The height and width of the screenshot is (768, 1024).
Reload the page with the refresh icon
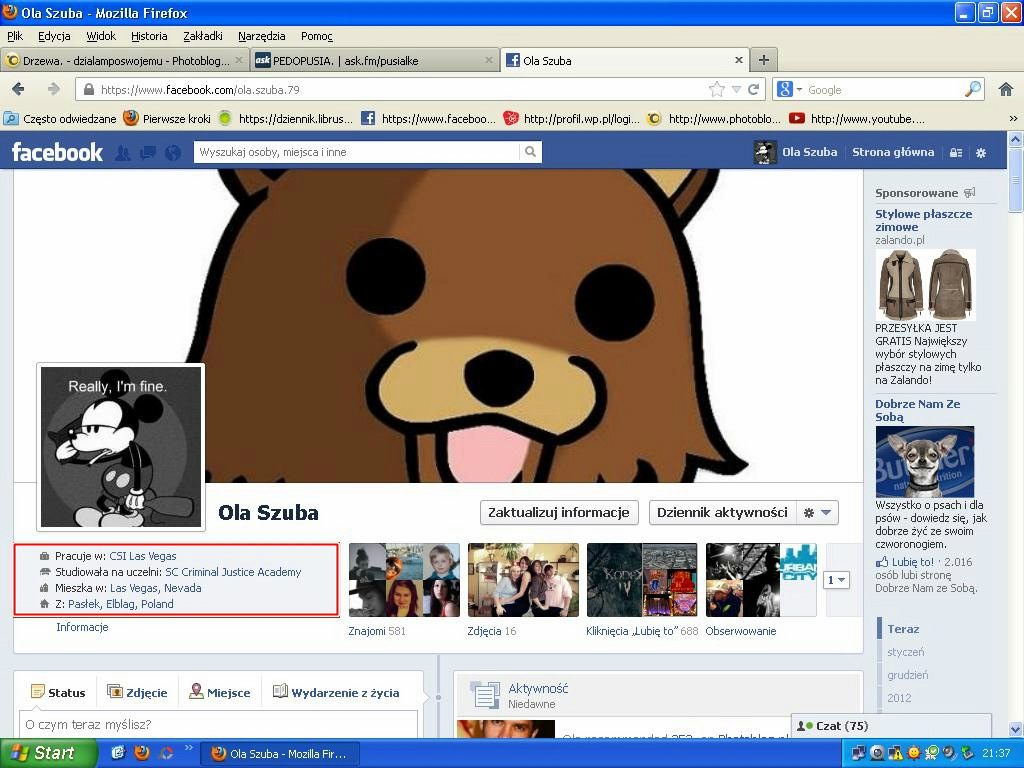(754, 89)
